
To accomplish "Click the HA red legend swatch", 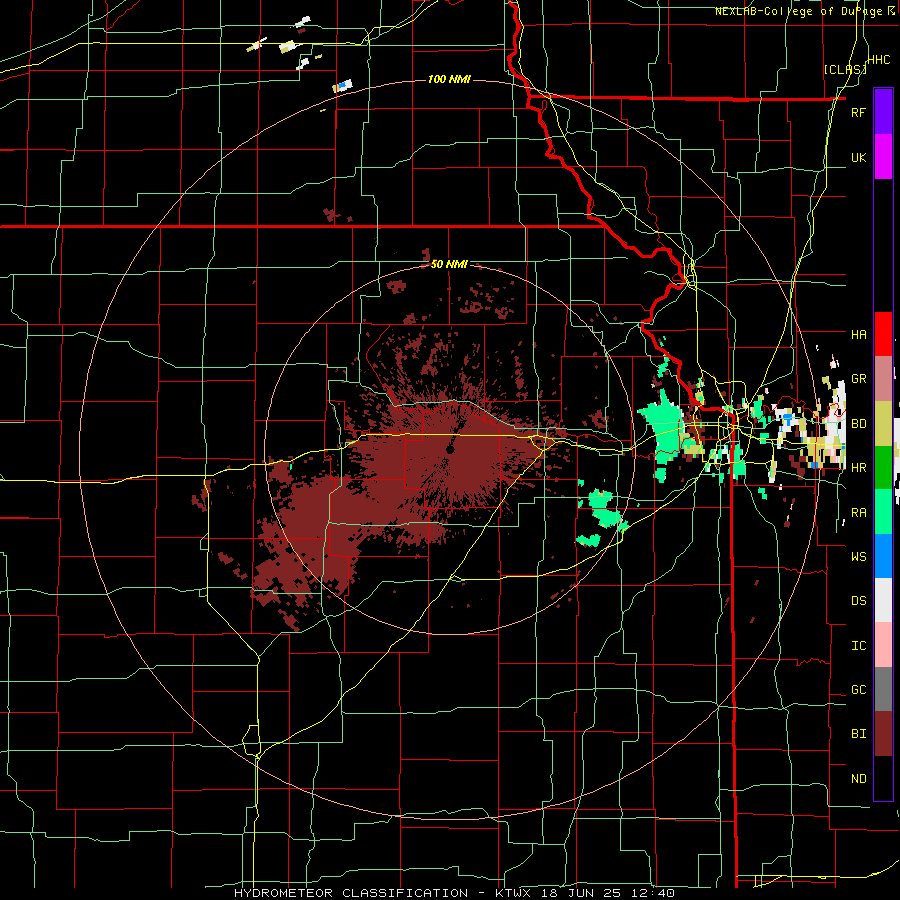I will tap(883, 334).
